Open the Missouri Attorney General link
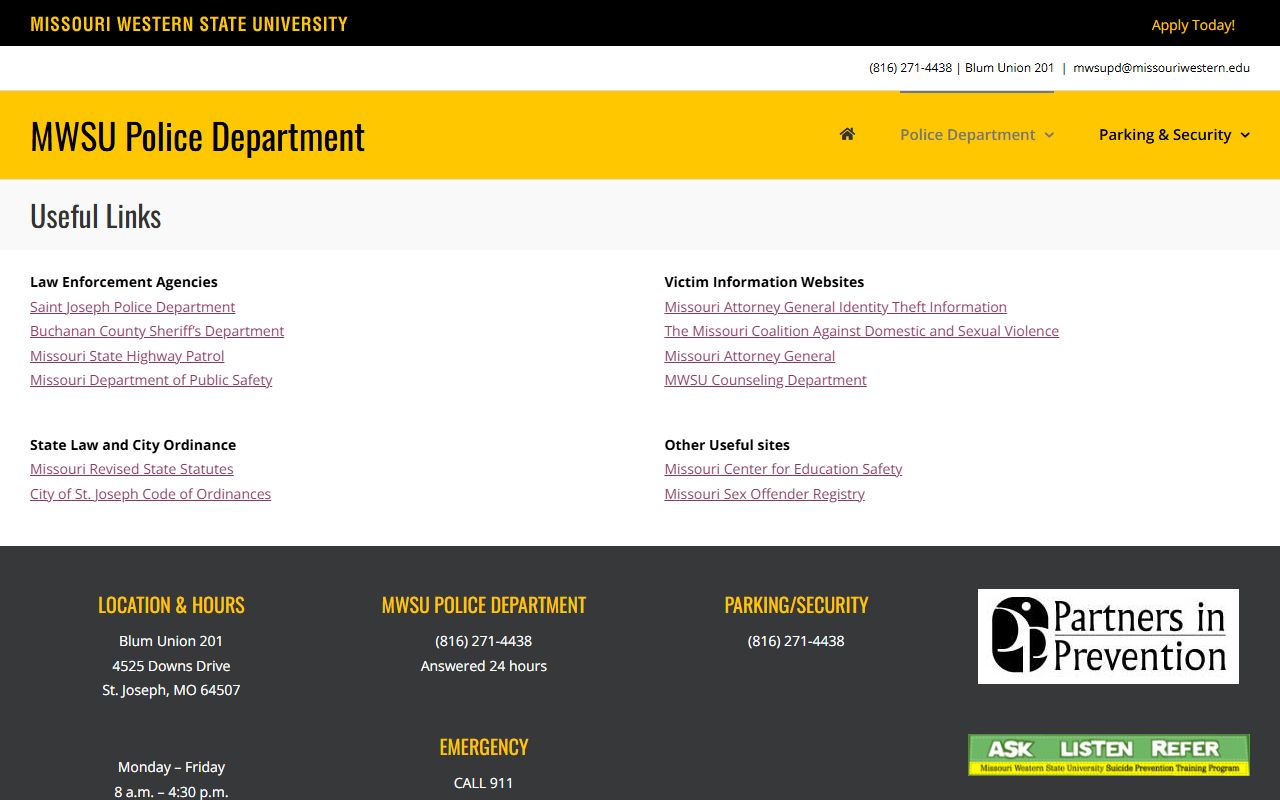 [x=749, y=356]
